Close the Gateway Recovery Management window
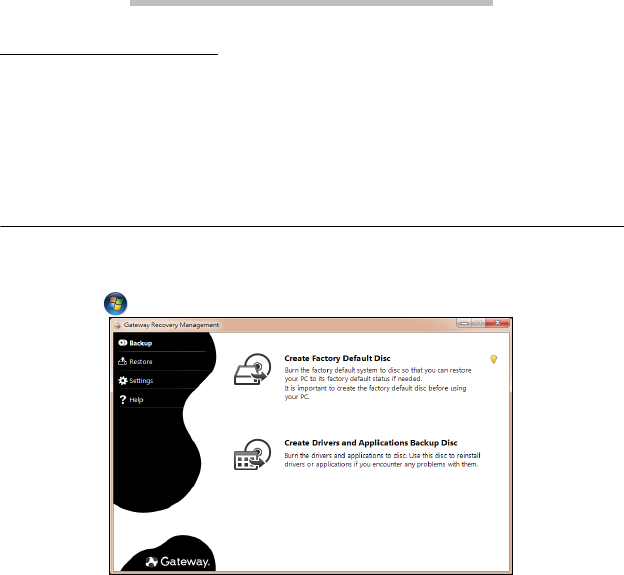 (497, 323)
